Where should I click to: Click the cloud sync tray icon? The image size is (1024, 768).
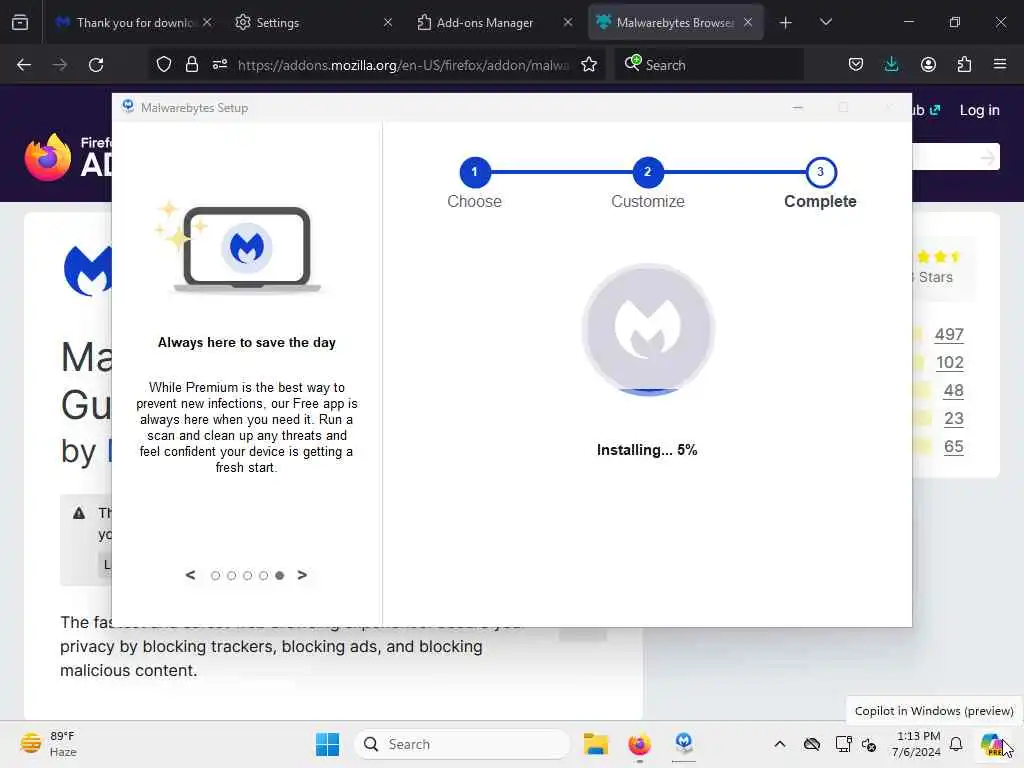pos(812,744)
